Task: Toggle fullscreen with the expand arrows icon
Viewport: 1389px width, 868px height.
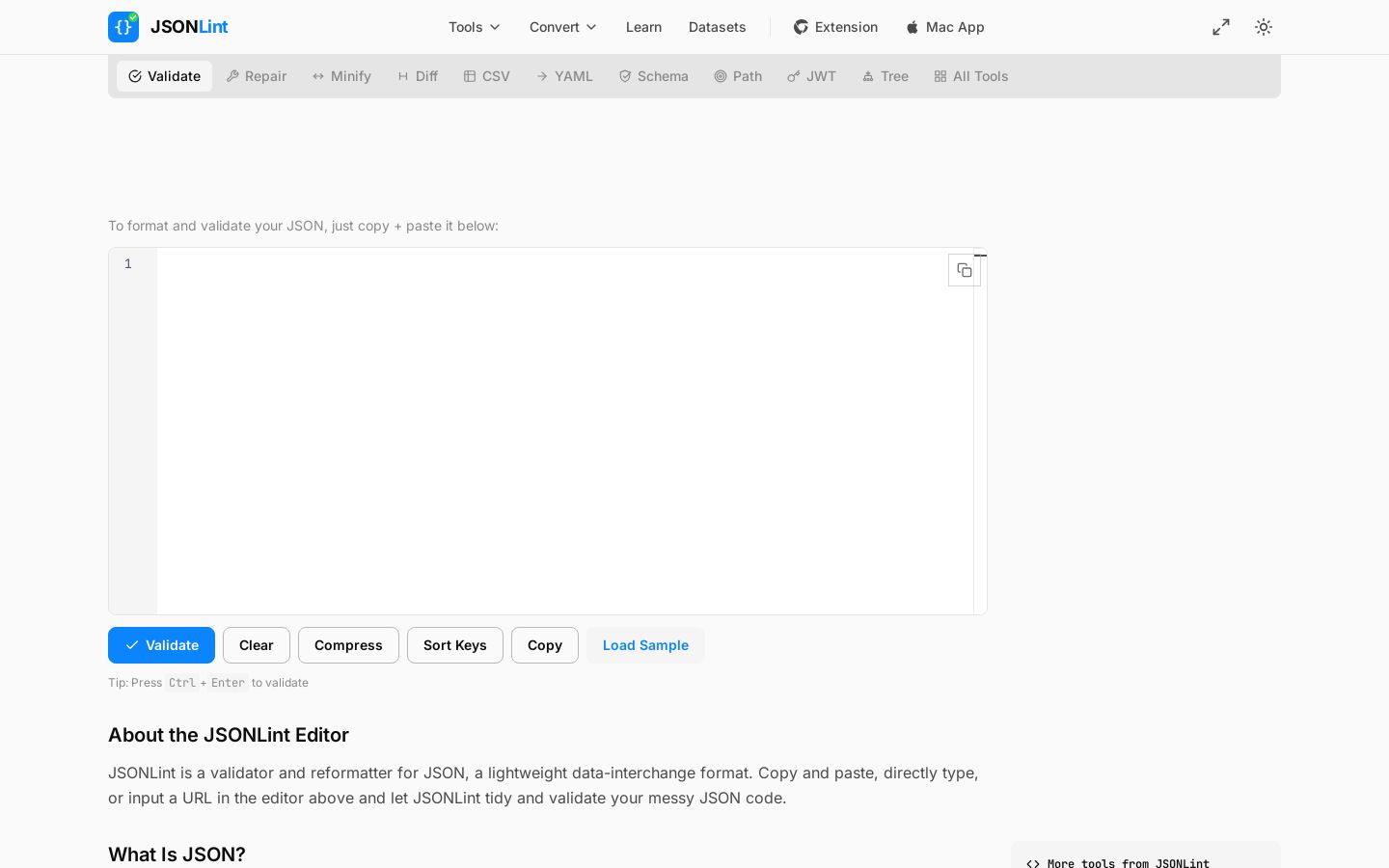Action: coord(1221,27)
